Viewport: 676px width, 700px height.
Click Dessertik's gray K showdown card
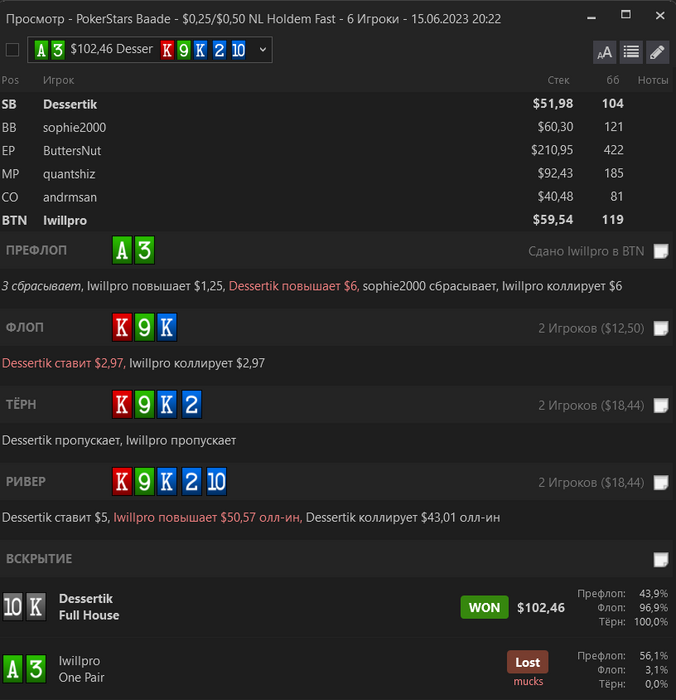tap(36, 607)
